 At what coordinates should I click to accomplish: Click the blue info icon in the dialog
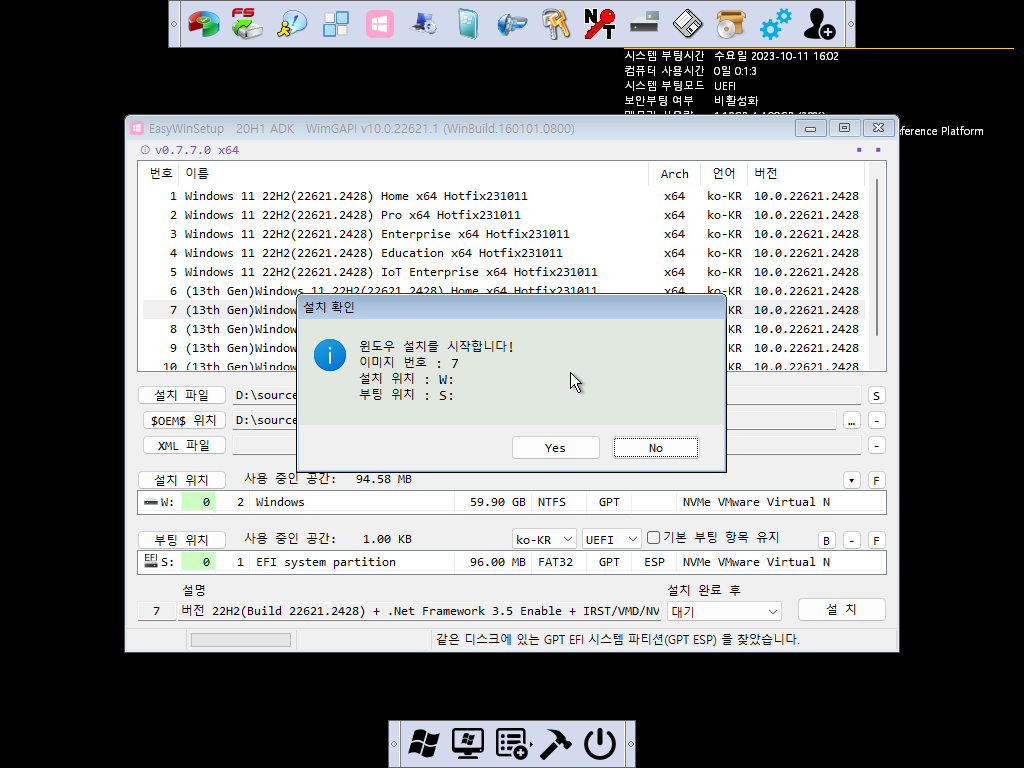click(330, 355)
